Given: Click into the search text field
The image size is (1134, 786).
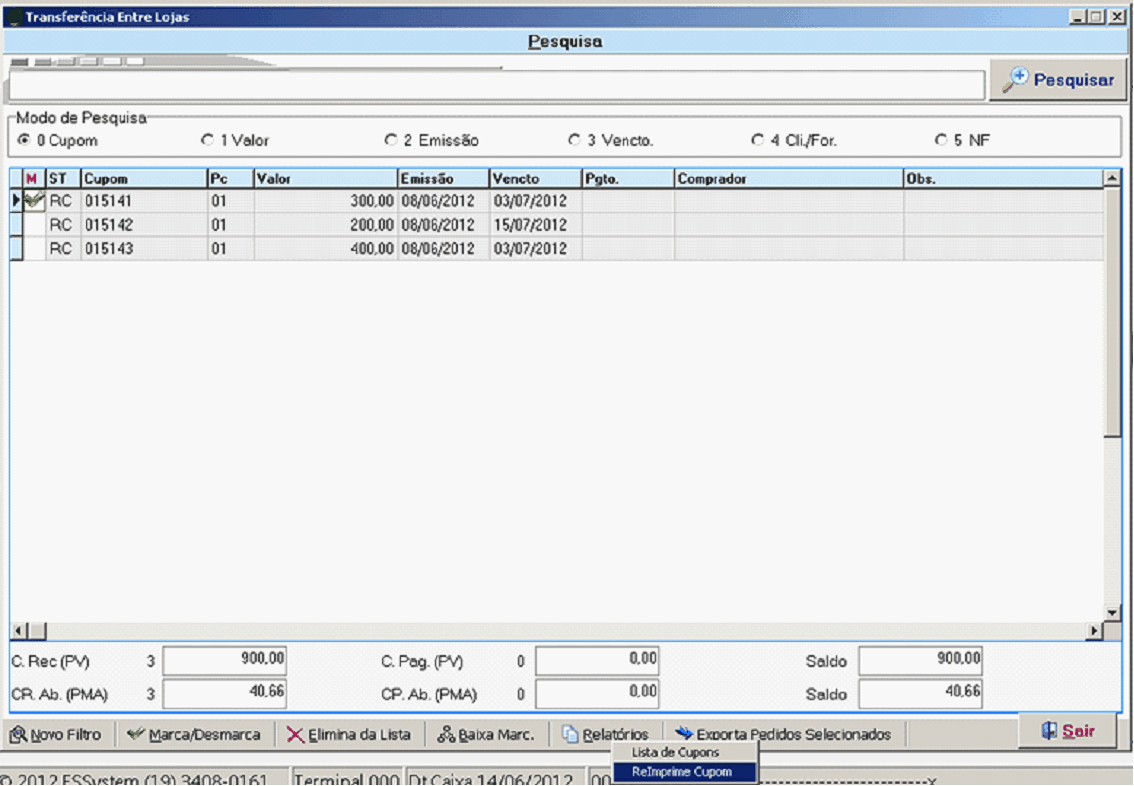Looking at the screenshot, I should [495, 86].
